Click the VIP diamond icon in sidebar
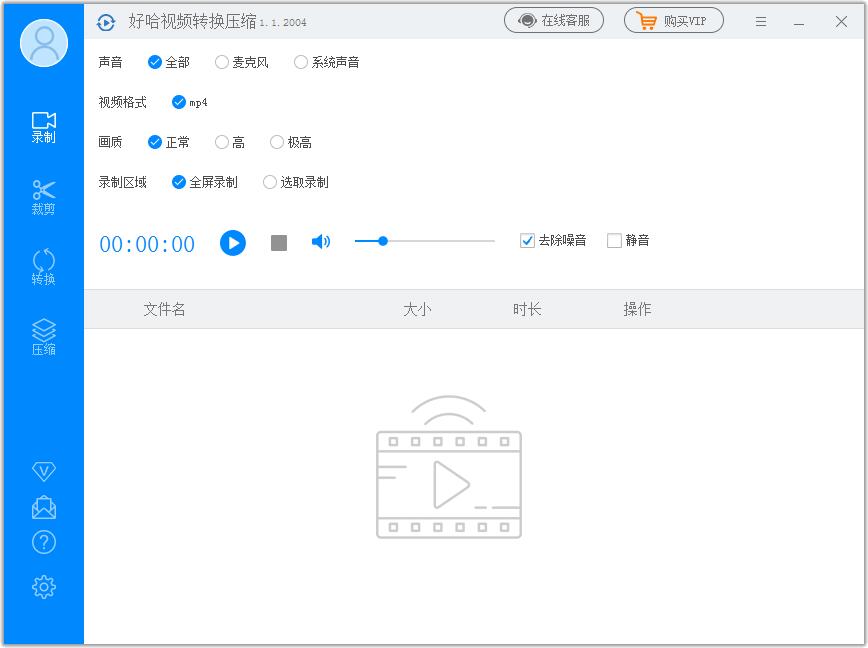This screenshot has height=648, width=868. (x=43, y=471)
